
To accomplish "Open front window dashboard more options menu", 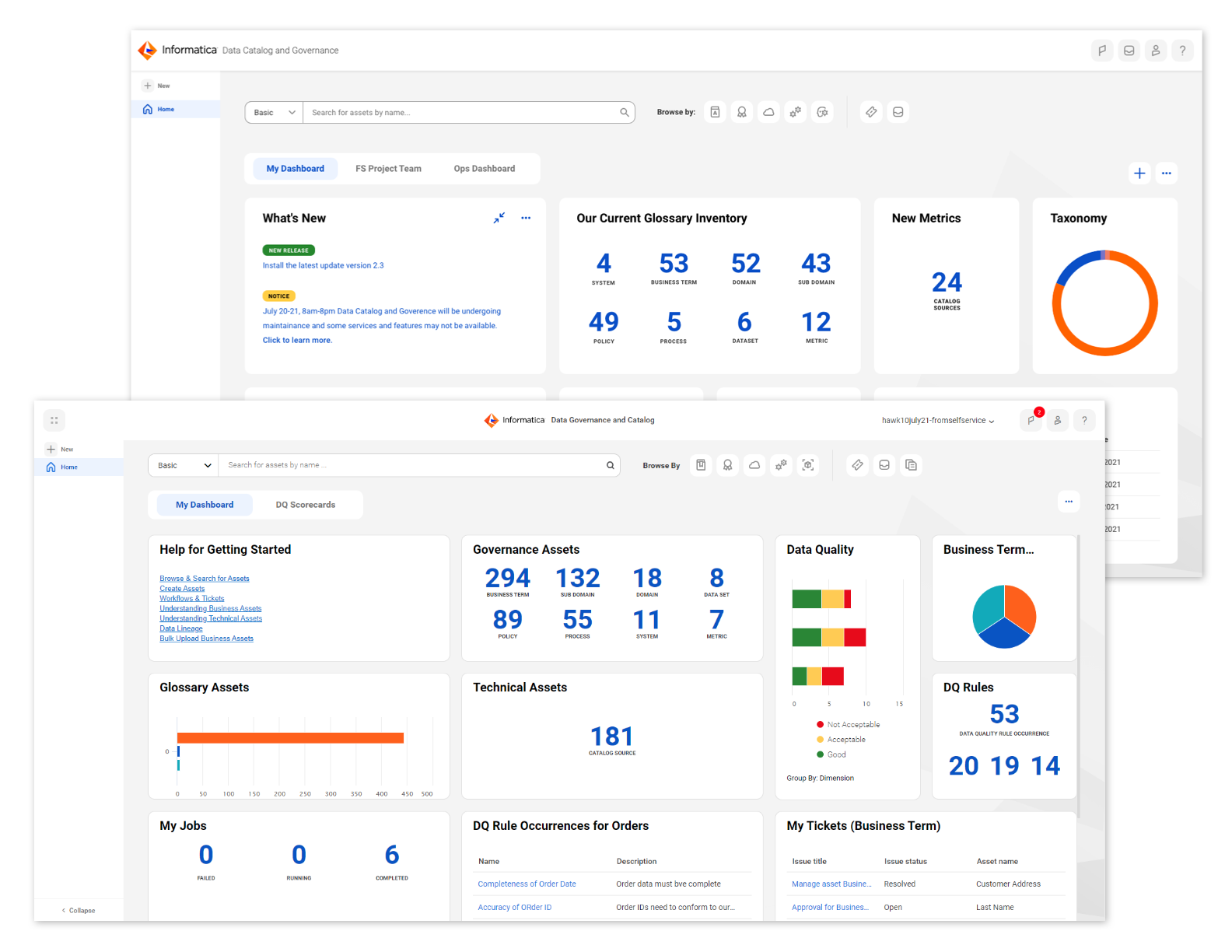I will coord(1069,502).
